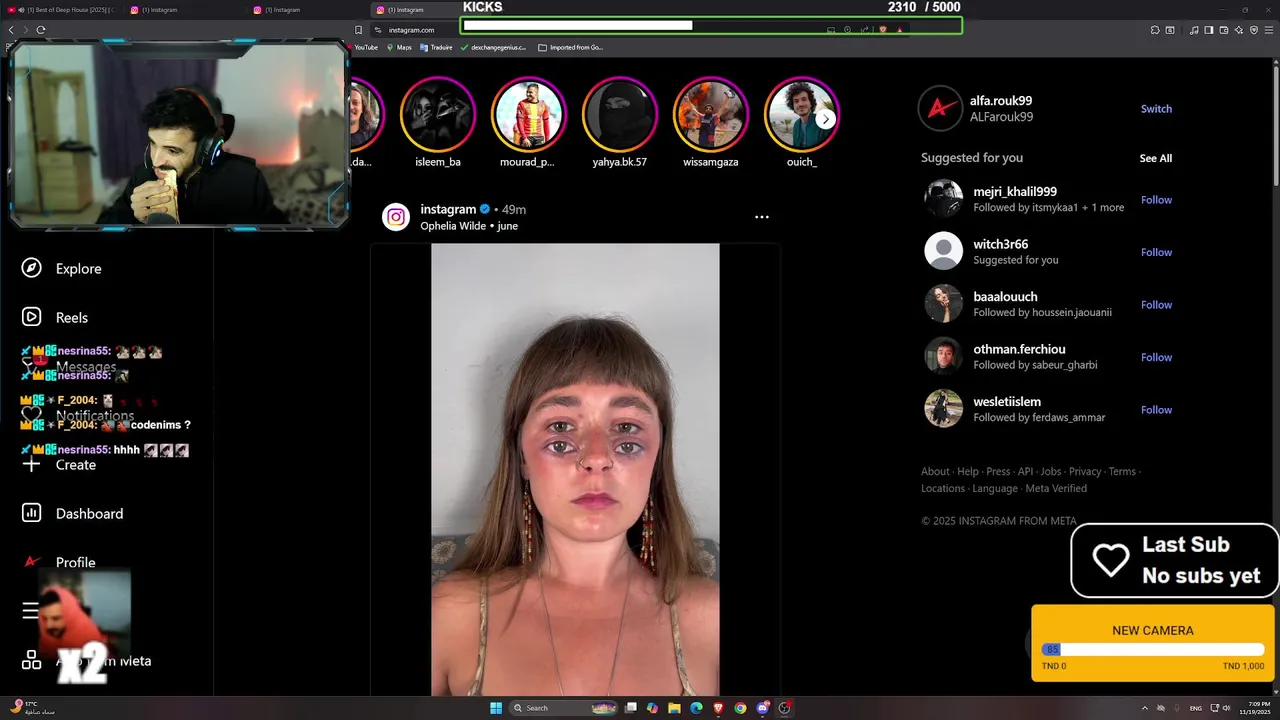Open the YouTube bookmark
Image resolution: width=1280 pixels, height=720 pixels.
362,47
